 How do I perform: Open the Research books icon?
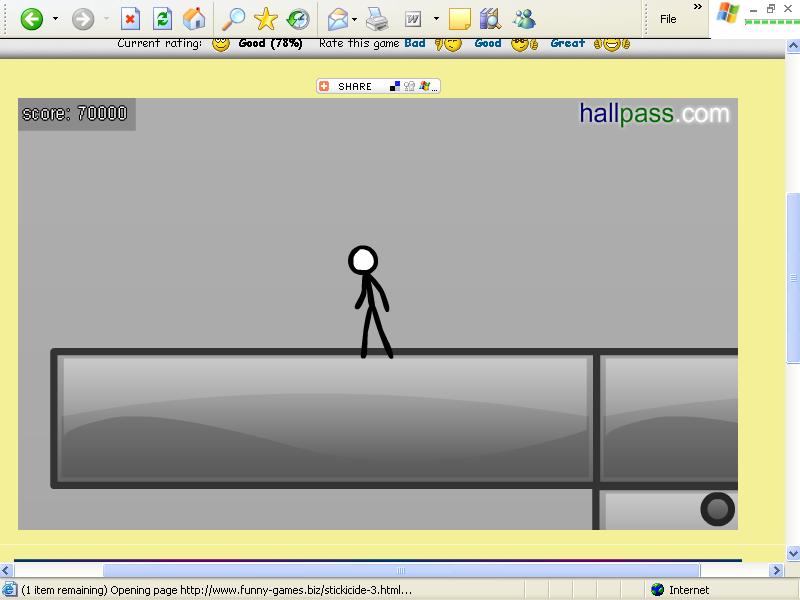(x=490, y=19)
